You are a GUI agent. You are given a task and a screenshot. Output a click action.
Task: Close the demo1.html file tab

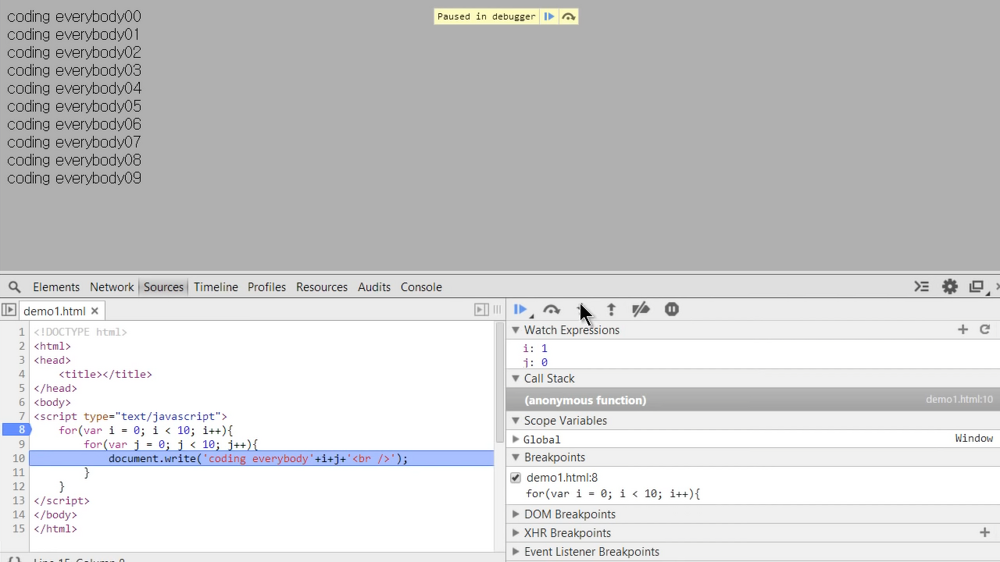coord(94,311)
